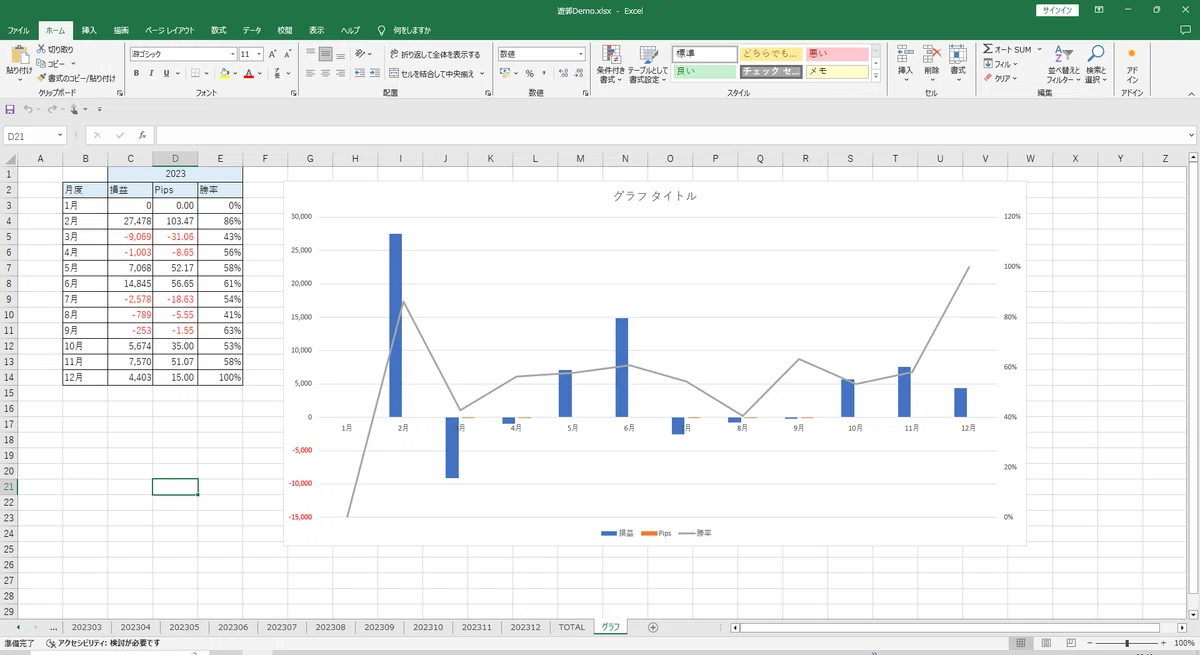1200x655 pixels.
Task: Toggle bold formatting
Action: 136,73
